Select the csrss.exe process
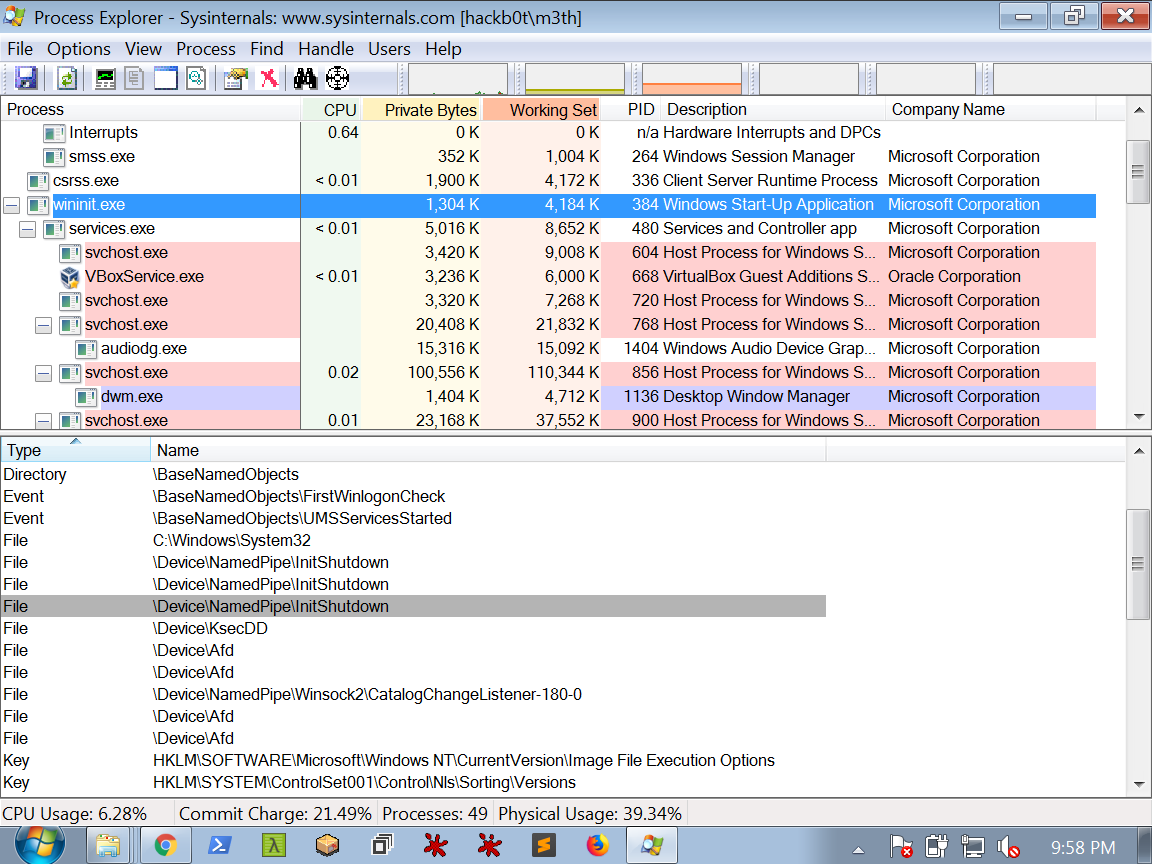 548,181
